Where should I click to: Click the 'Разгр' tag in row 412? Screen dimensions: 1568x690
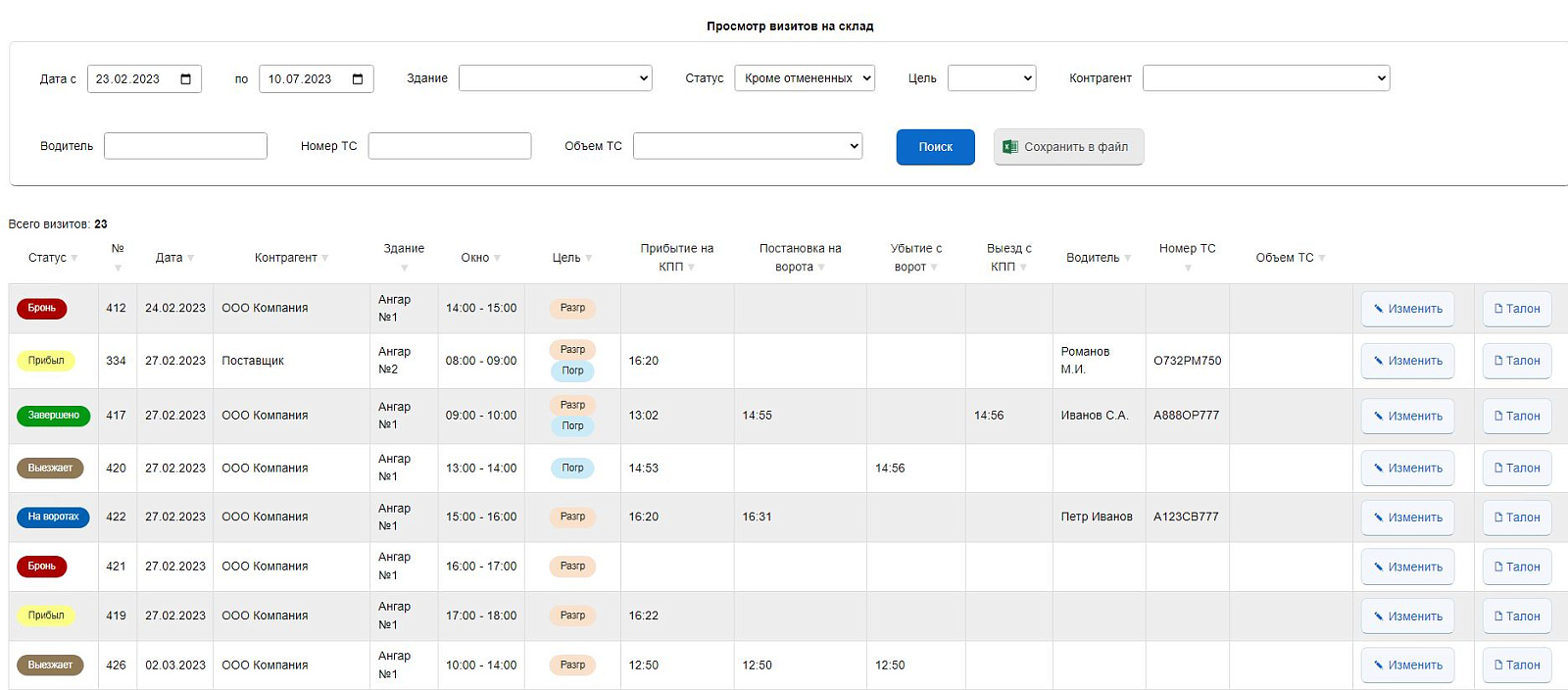572,309
